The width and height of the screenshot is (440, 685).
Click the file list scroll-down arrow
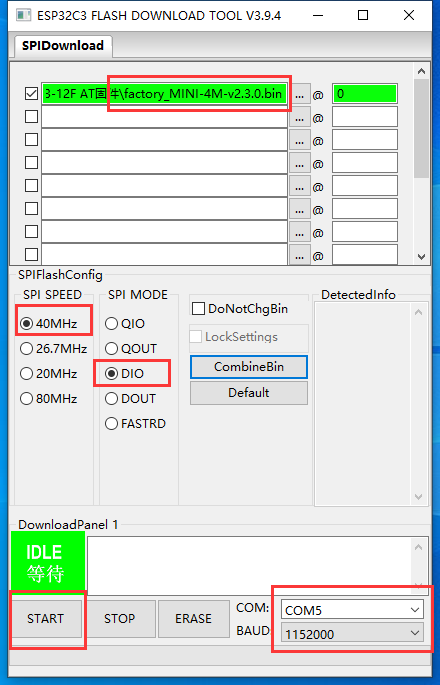(x=421, y=257)
